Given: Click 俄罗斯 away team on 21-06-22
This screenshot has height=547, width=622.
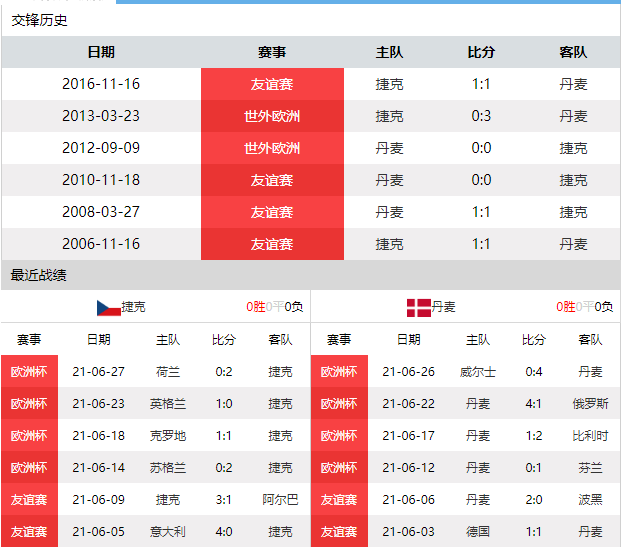Looking at the screenshot, I should (x=590, y=404).
